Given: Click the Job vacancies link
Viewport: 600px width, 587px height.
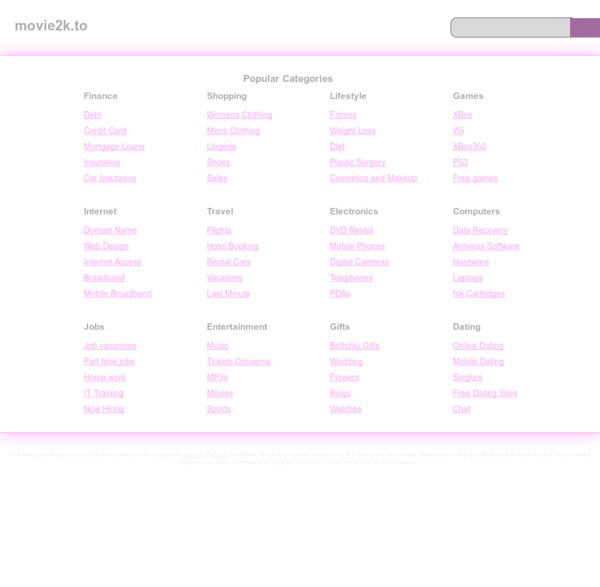Looking at the screenshot, I should (x=110, y=346).
